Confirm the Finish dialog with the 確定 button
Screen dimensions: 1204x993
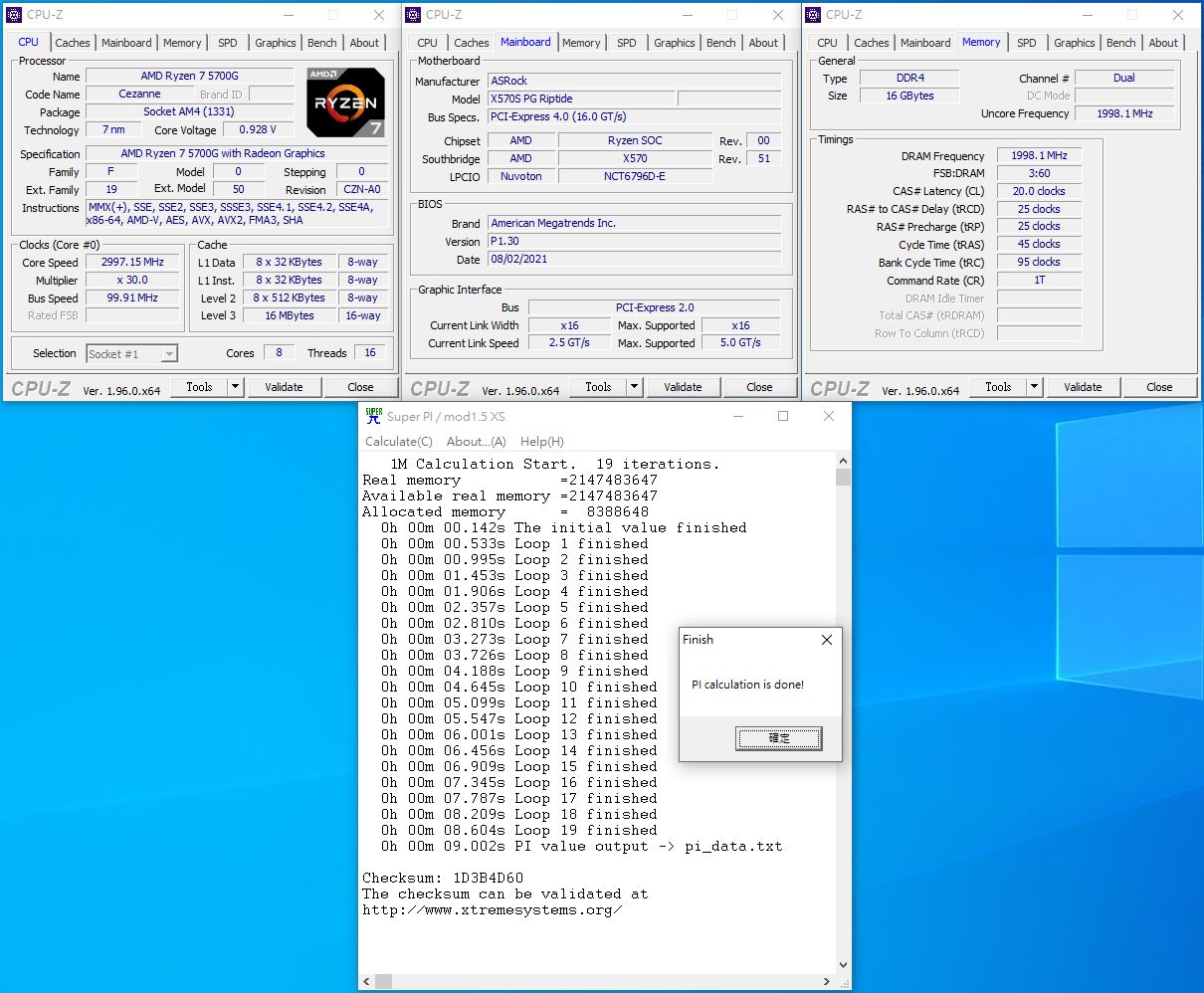[x=779, y=738]
